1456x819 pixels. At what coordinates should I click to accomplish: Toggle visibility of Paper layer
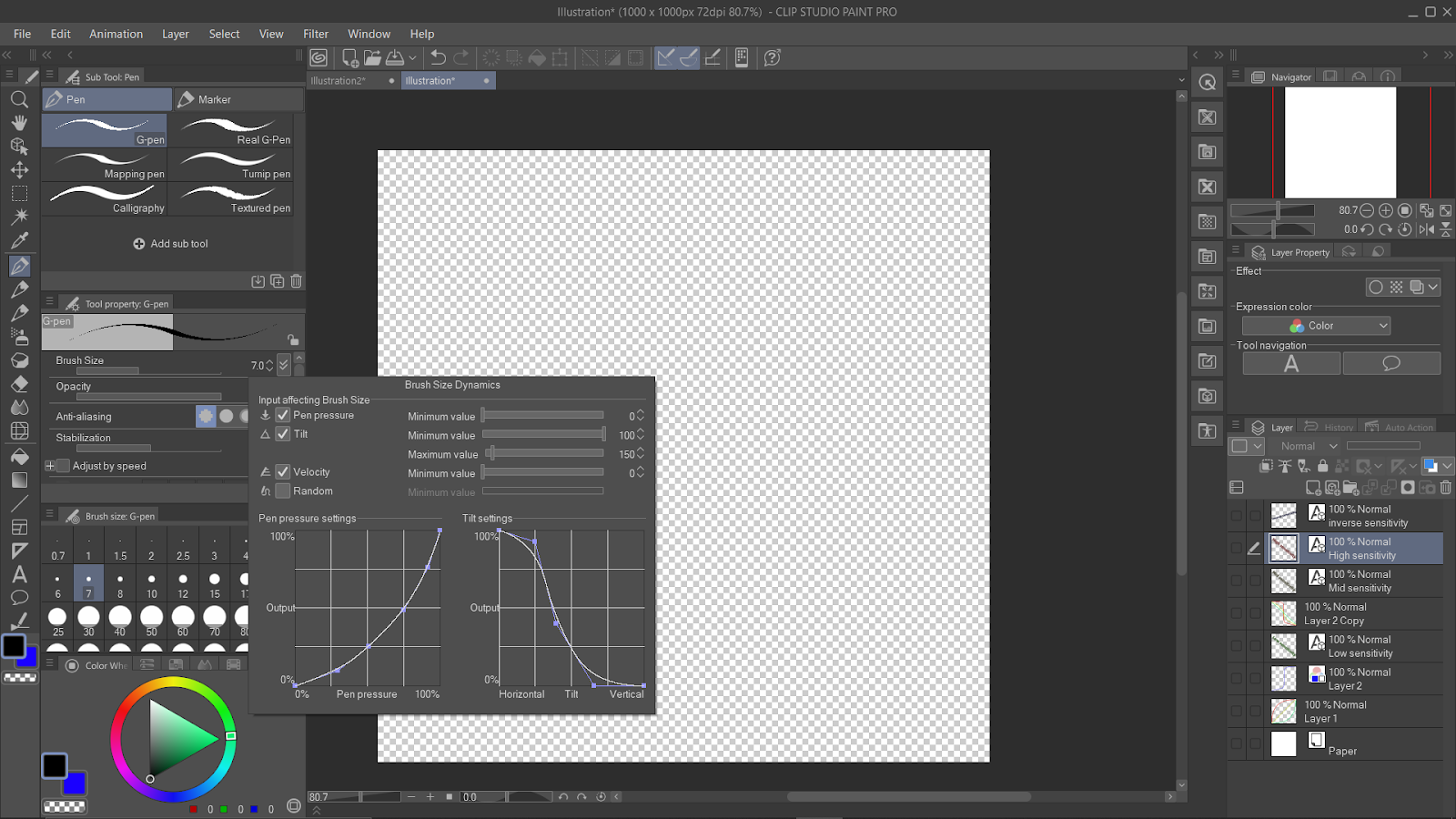pyautogui.click(x=1236, y=743)
